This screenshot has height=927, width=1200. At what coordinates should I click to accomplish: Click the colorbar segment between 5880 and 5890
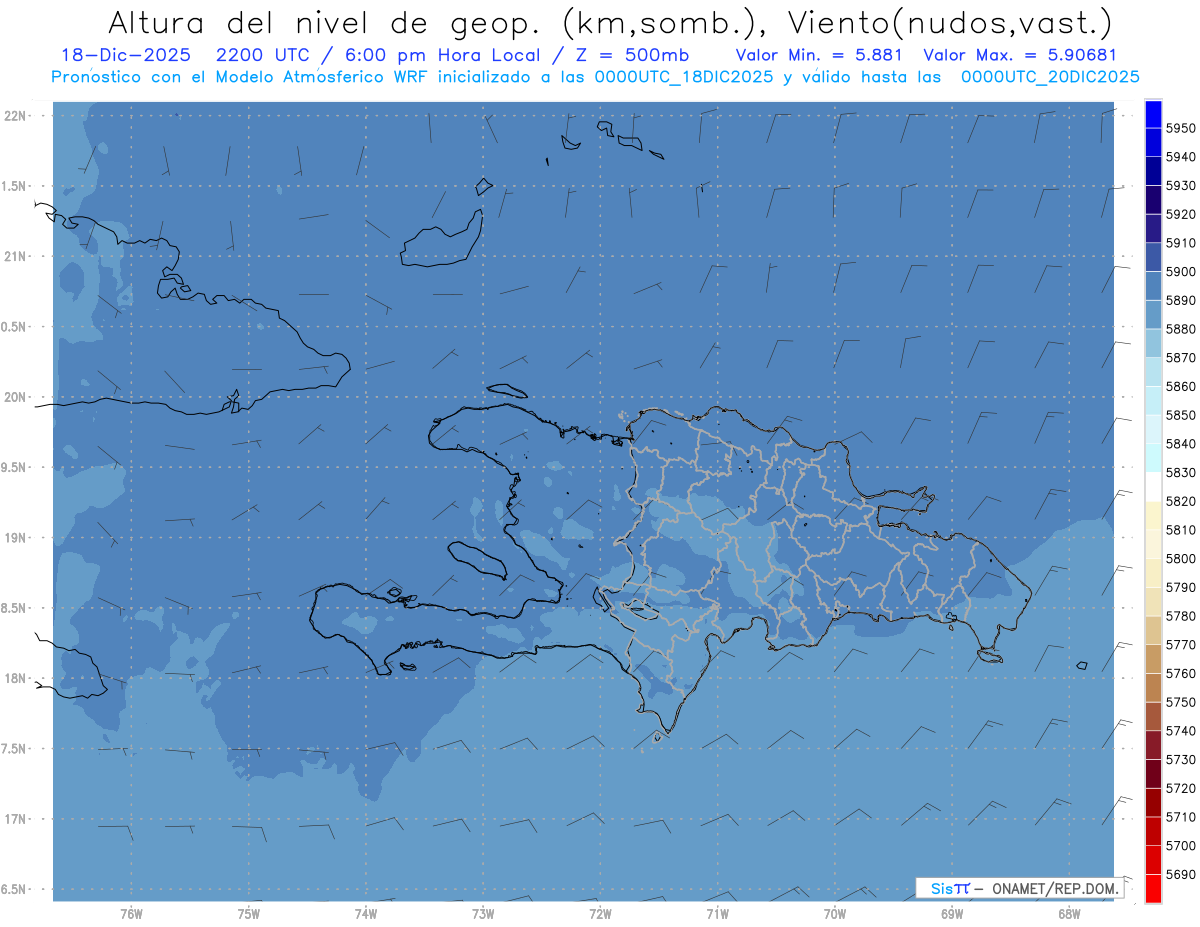(1153, 314)
